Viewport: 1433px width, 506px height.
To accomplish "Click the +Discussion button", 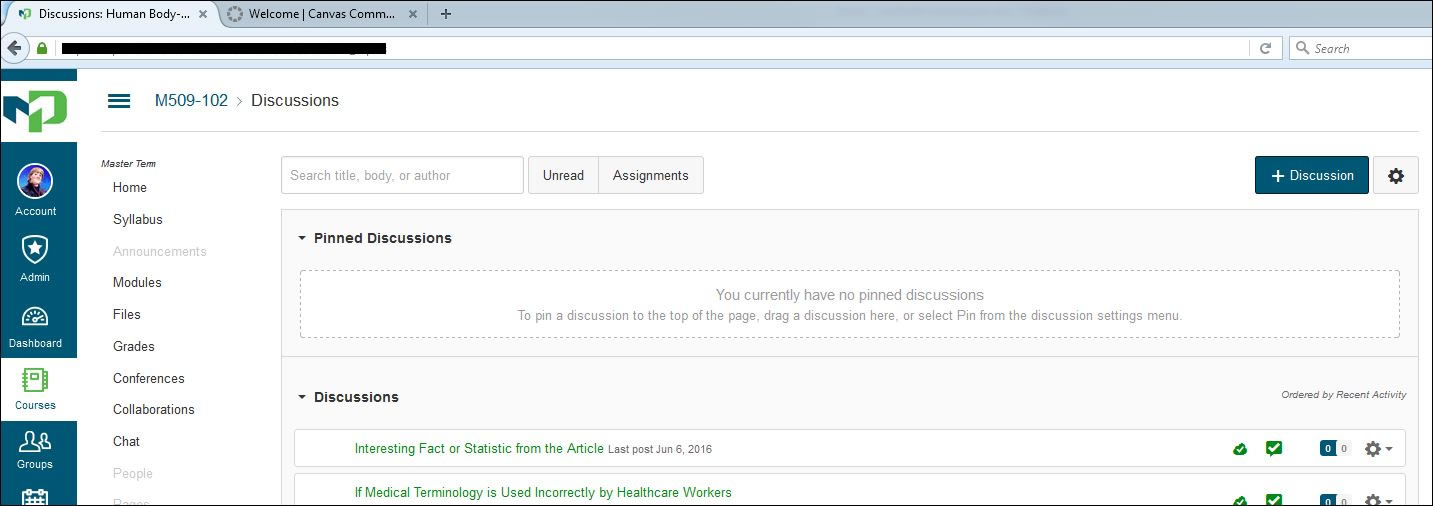I will point(1312,175).
